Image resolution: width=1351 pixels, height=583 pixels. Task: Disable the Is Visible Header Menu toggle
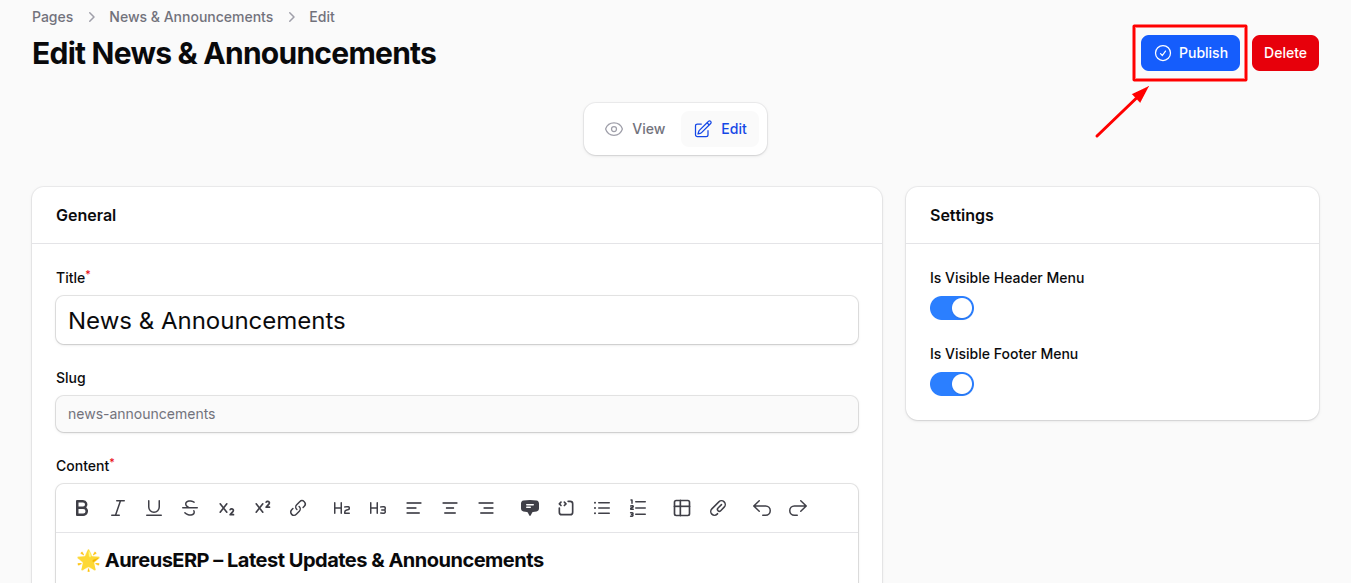[951, 308]
